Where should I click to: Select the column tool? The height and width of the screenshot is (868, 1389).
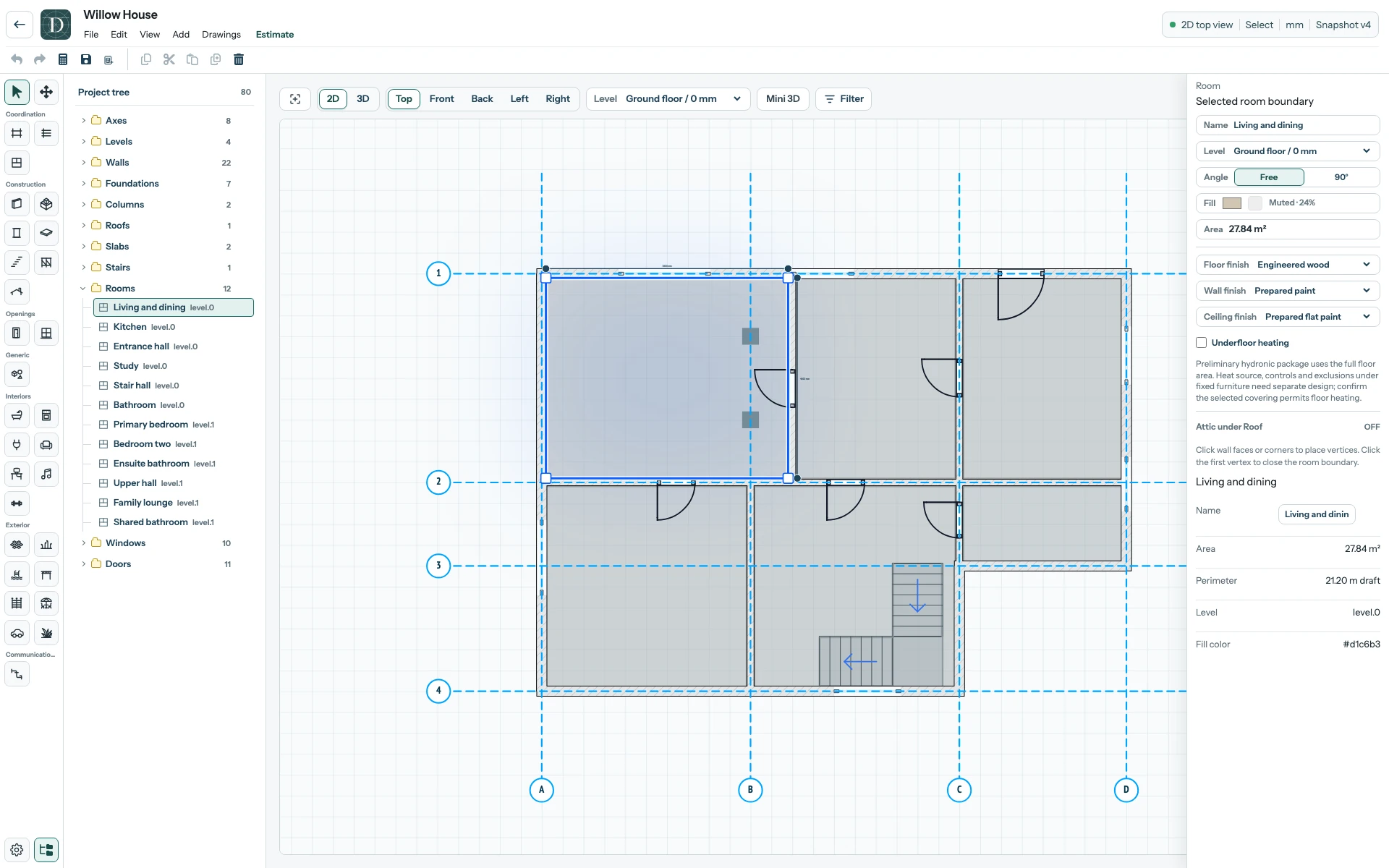17,233
